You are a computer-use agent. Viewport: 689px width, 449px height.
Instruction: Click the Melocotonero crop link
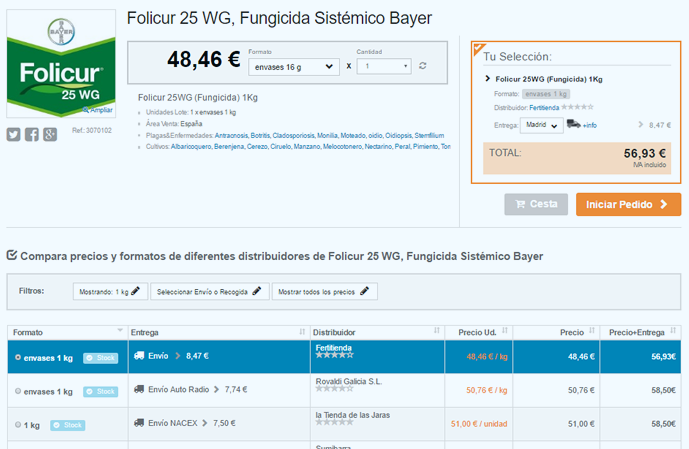coord(342,146)
